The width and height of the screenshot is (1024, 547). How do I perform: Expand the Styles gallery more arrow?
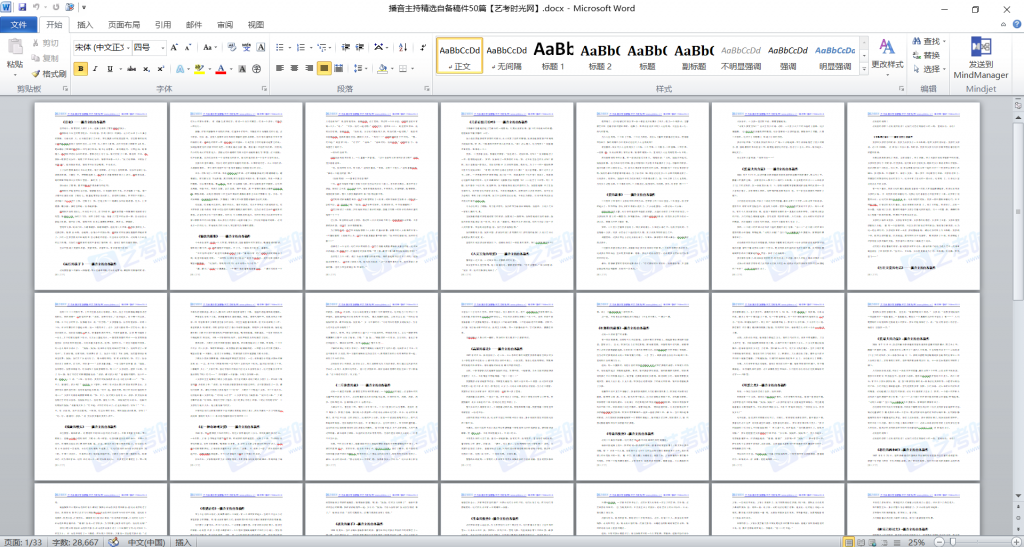click(x=863, y=69)
